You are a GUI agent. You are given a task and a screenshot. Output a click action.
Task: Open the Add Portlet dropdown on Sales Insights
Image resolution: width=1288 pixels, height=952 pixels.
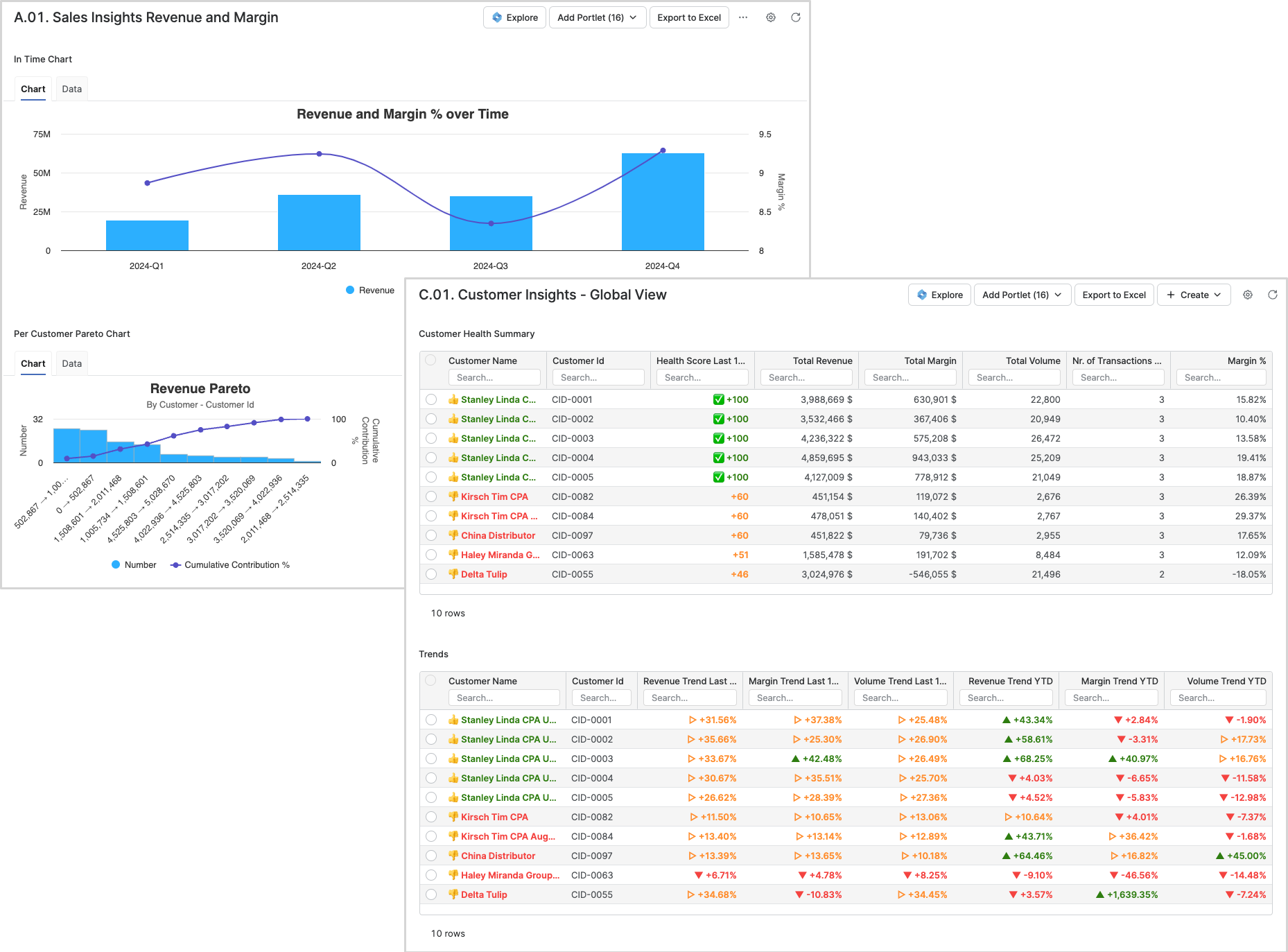coord(597,17)
